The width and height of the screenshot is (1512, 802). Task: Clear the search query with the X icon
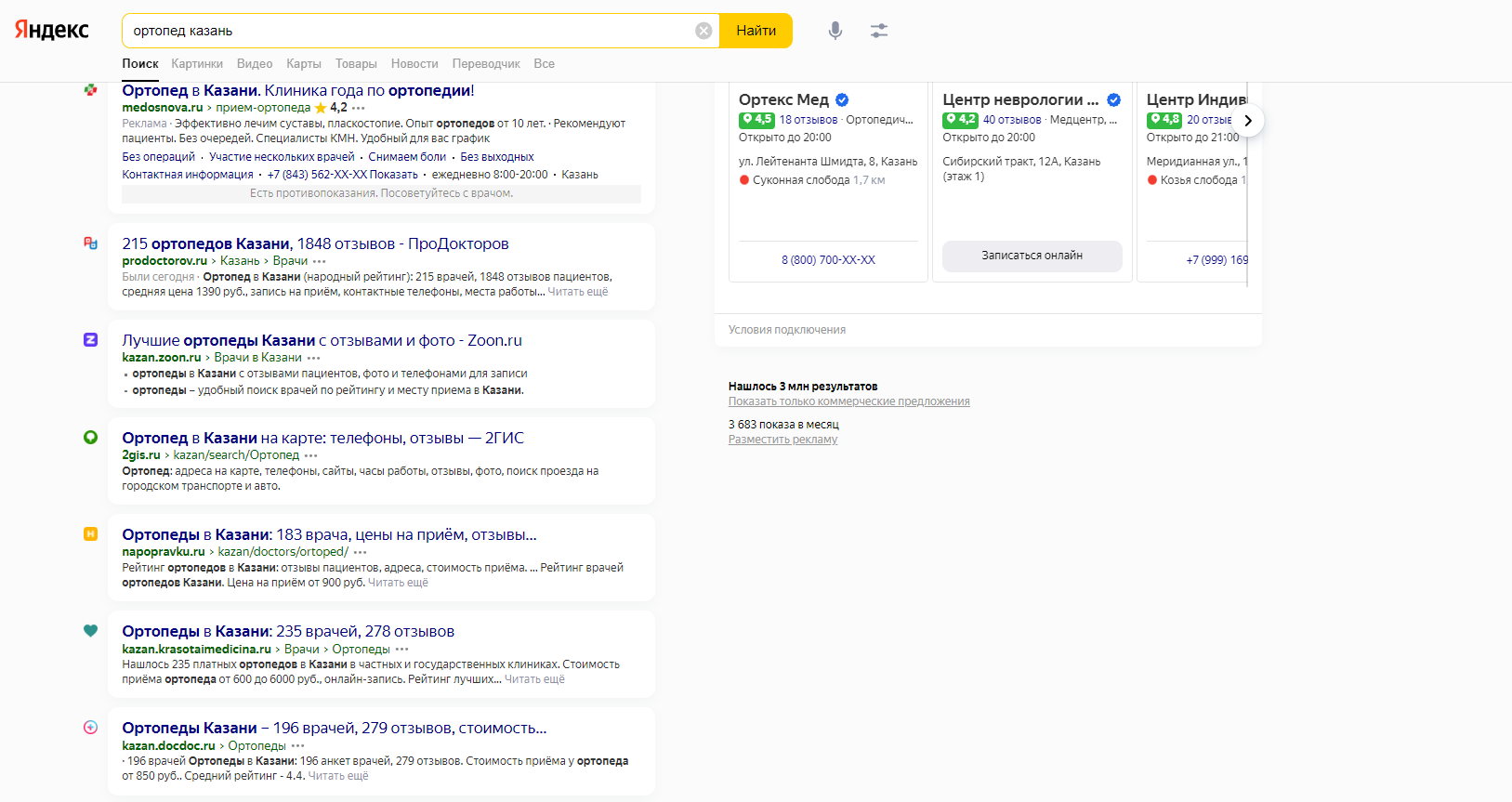pos(703,31)
